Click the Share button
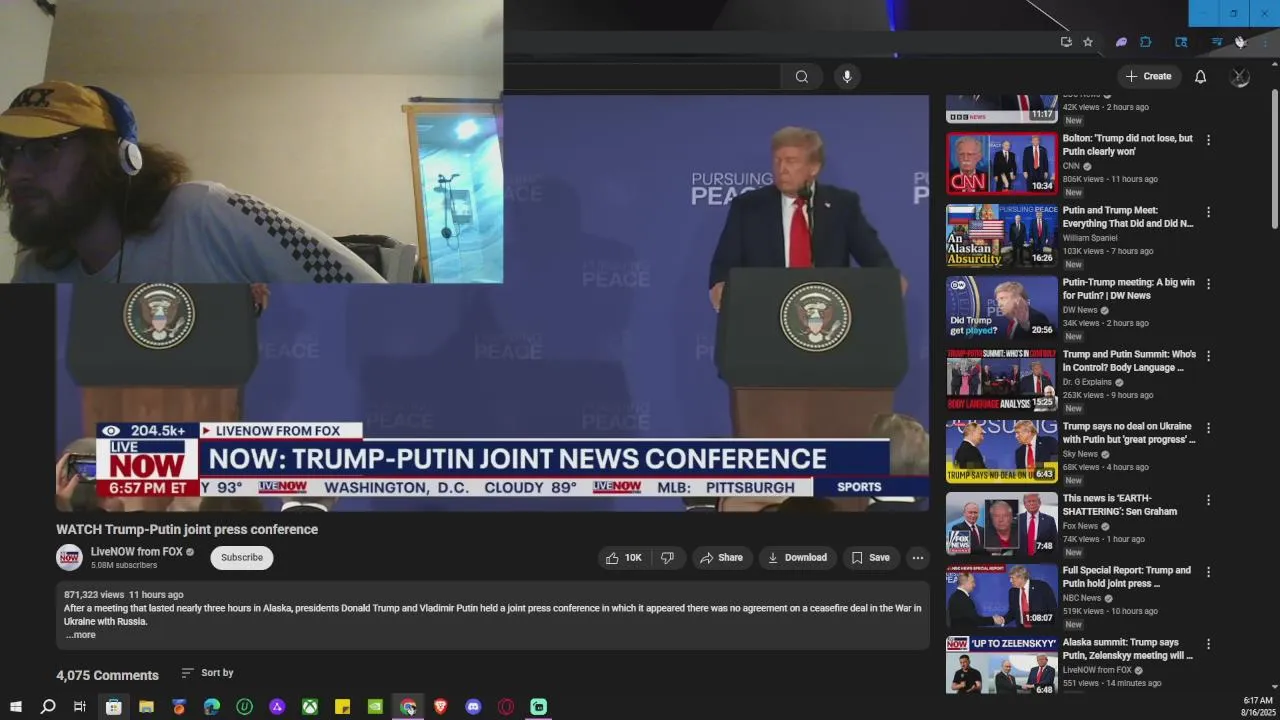Screen dimensions: 1280x720 (721, 558)
